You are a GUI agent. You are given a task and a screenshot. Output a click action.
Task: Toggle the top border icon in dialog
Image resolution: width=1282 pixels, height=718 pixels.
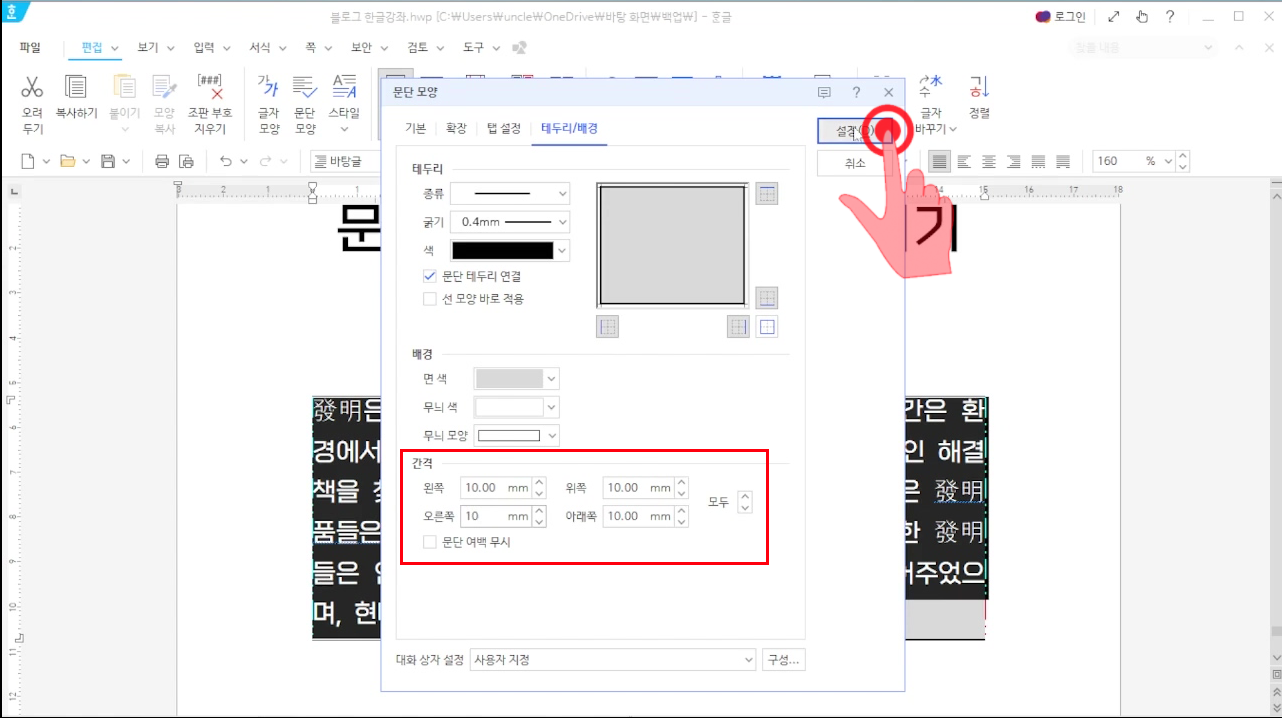point(767,194)
